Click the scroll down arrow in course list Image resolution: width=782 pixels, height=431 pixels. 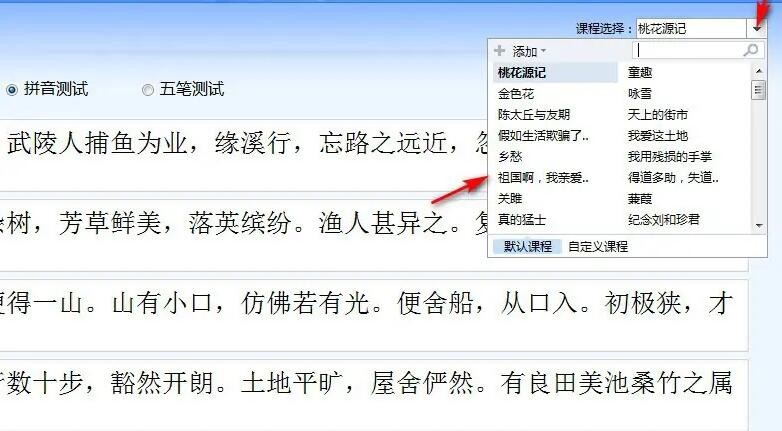(759, 225)
